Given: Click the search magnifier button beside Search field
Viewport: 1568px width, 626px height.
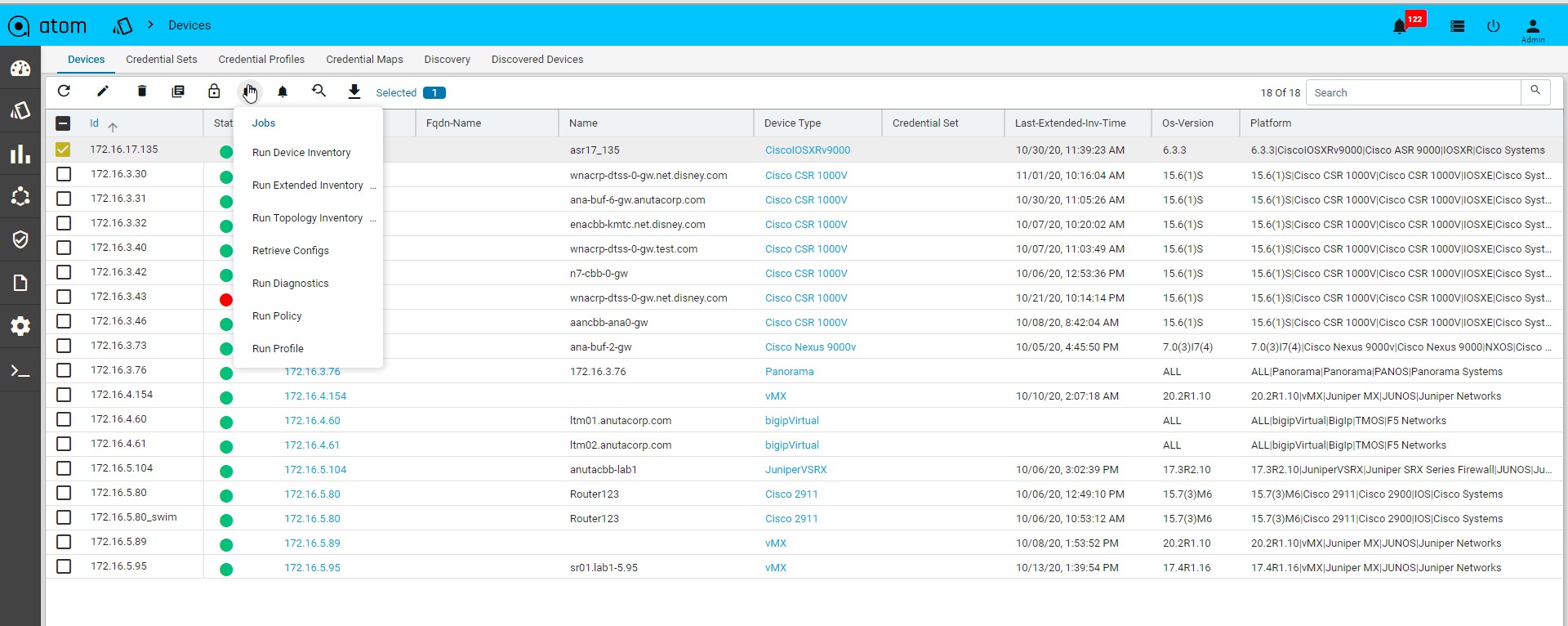Looking at the screenshot, I should click(1535, 92).
